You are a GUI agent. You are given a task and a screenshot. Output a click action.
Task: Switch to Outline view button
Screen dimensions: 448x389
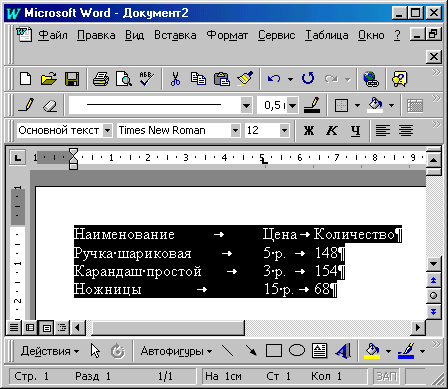[x=62, y=328]
